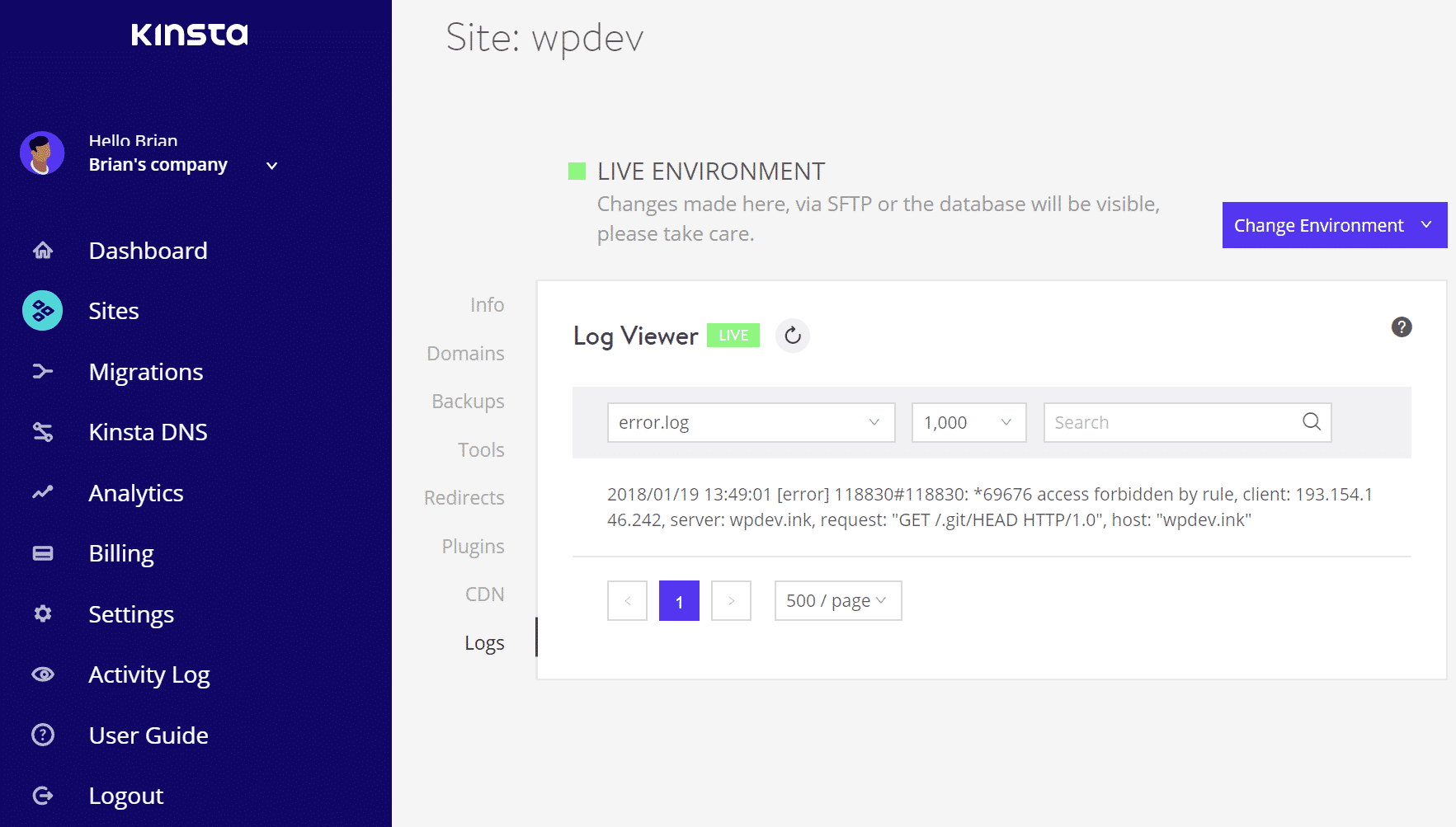
Task: Click the User Guide question icon
Action: [43, 735]
